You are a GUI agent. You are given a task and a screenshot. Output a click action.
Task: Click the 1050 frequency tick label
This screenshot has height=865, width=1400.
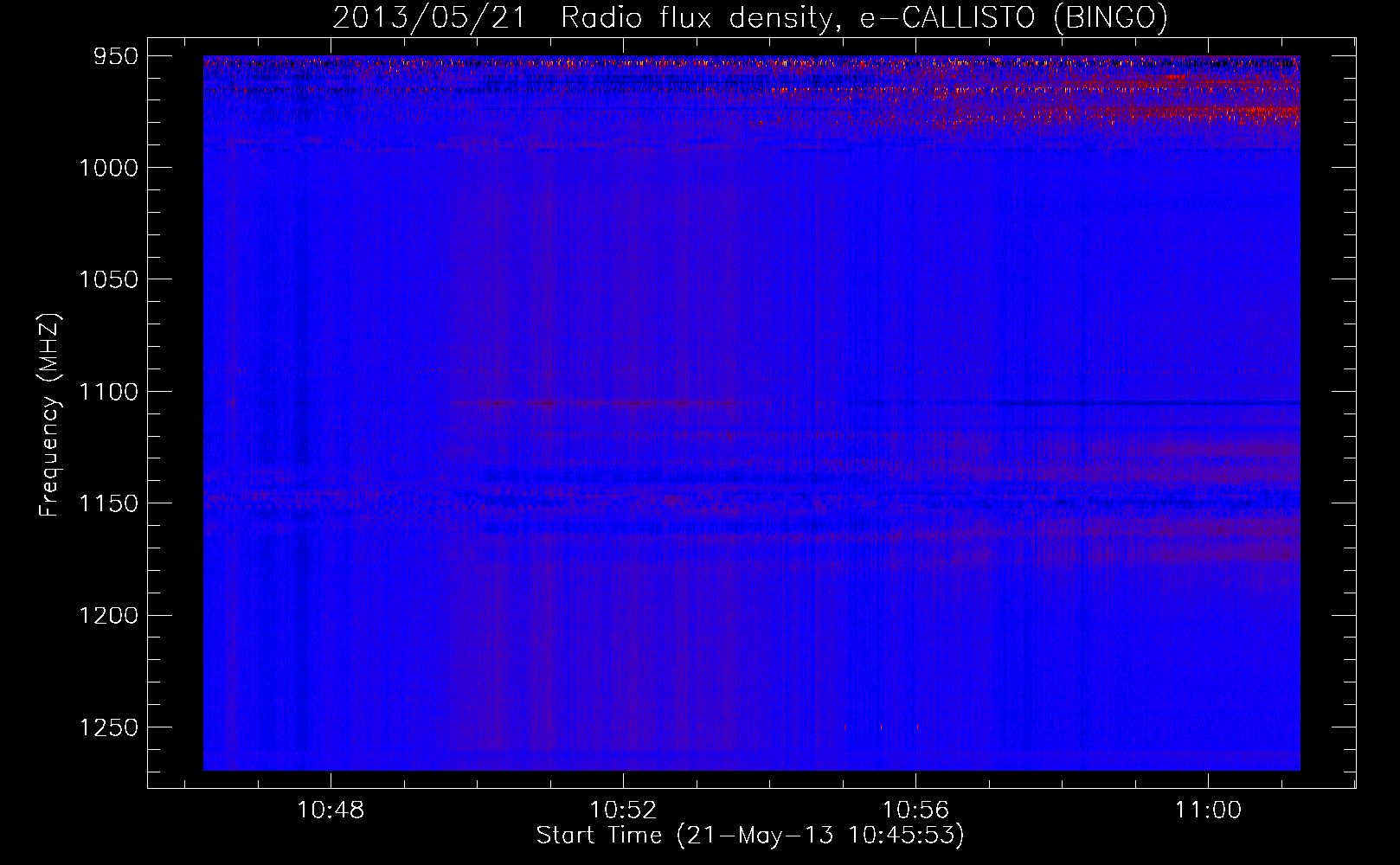(x=108, y=279)
